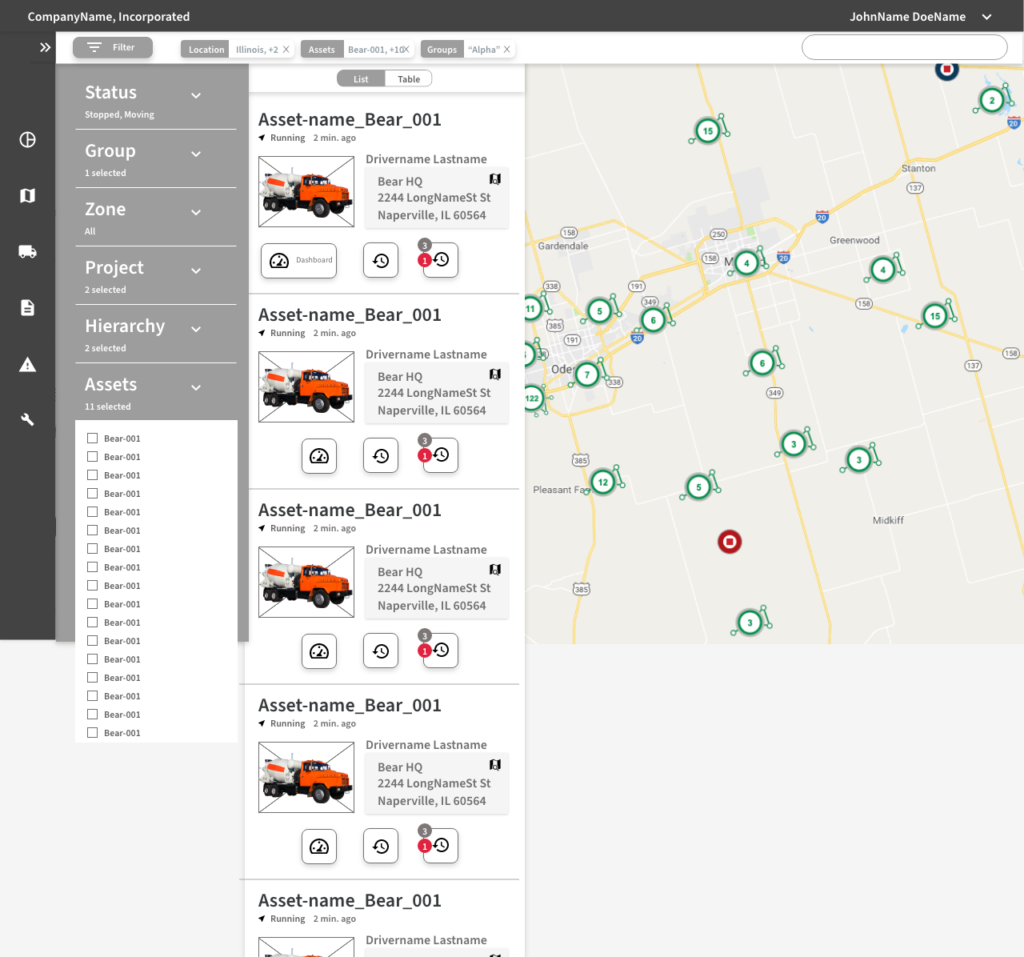The width and height of the screenshot is (1024, 957).
Task: Open the warning alerts sidebar icon
Action: [x=28, y=365]
